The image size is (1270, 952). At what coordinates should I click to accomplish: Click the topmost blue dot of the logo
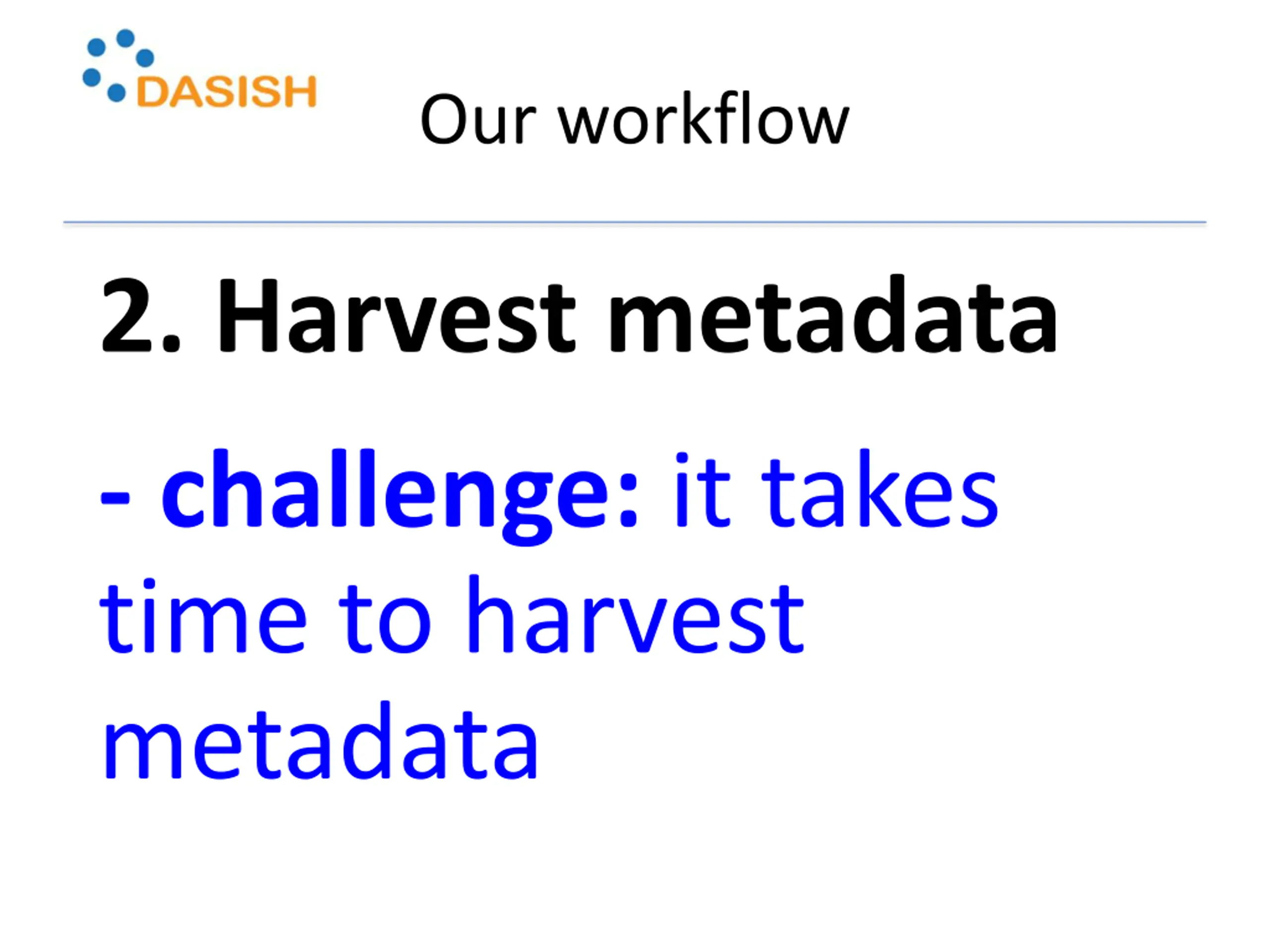coord(125,38)
